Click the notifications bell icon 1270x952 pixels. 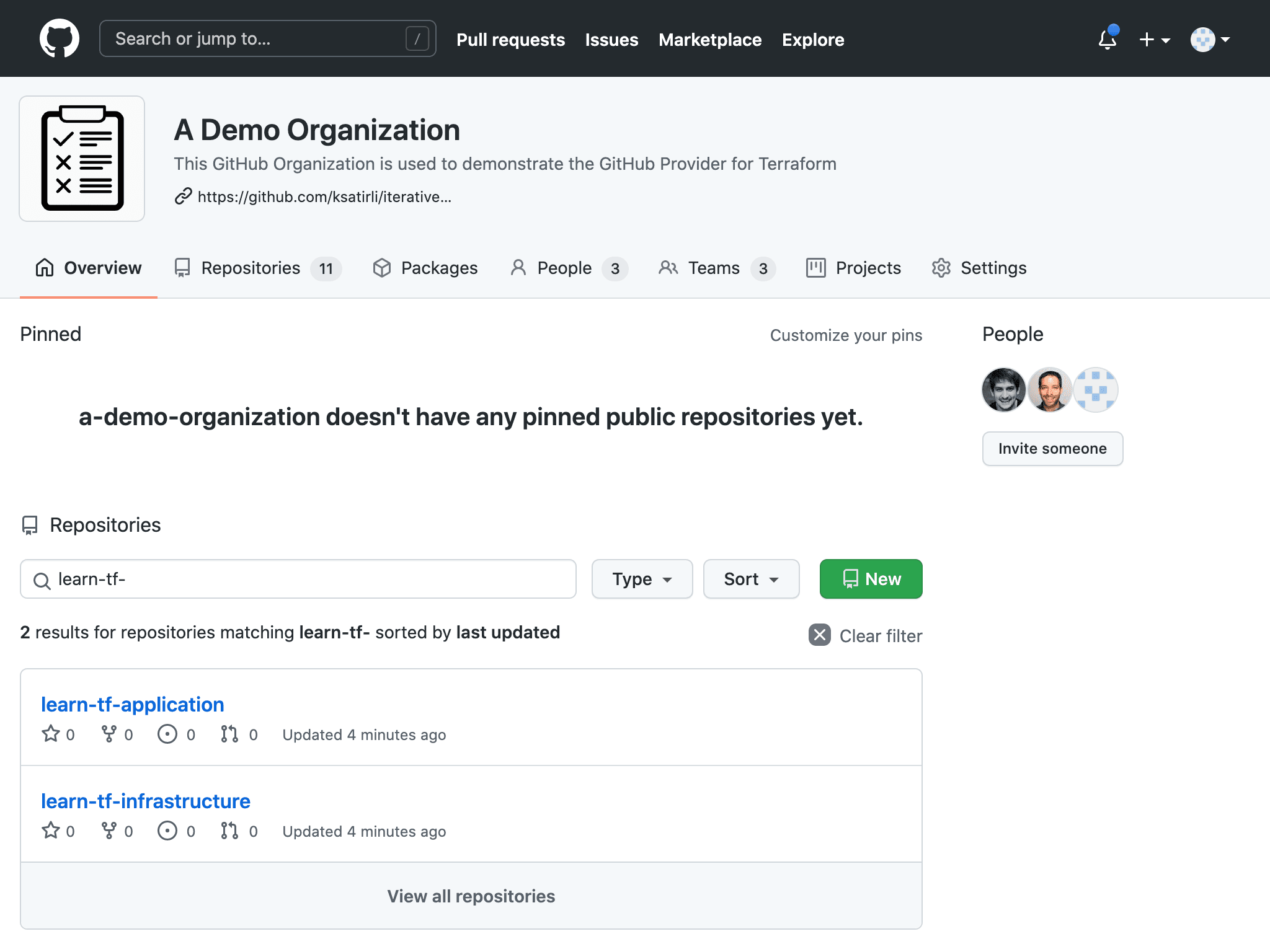pyautogui.click(x=1107, y=40)
